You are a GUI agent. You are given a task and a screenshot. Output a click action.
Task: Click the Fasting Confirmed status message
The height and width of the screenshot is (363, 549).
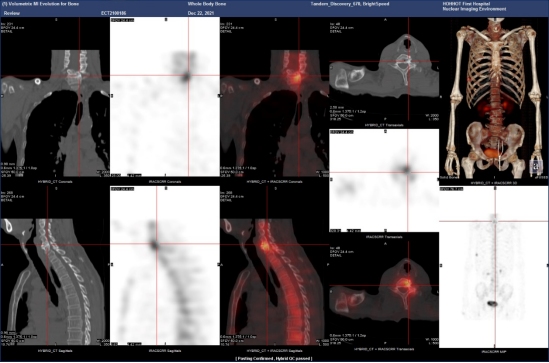(x=274, y=358)
